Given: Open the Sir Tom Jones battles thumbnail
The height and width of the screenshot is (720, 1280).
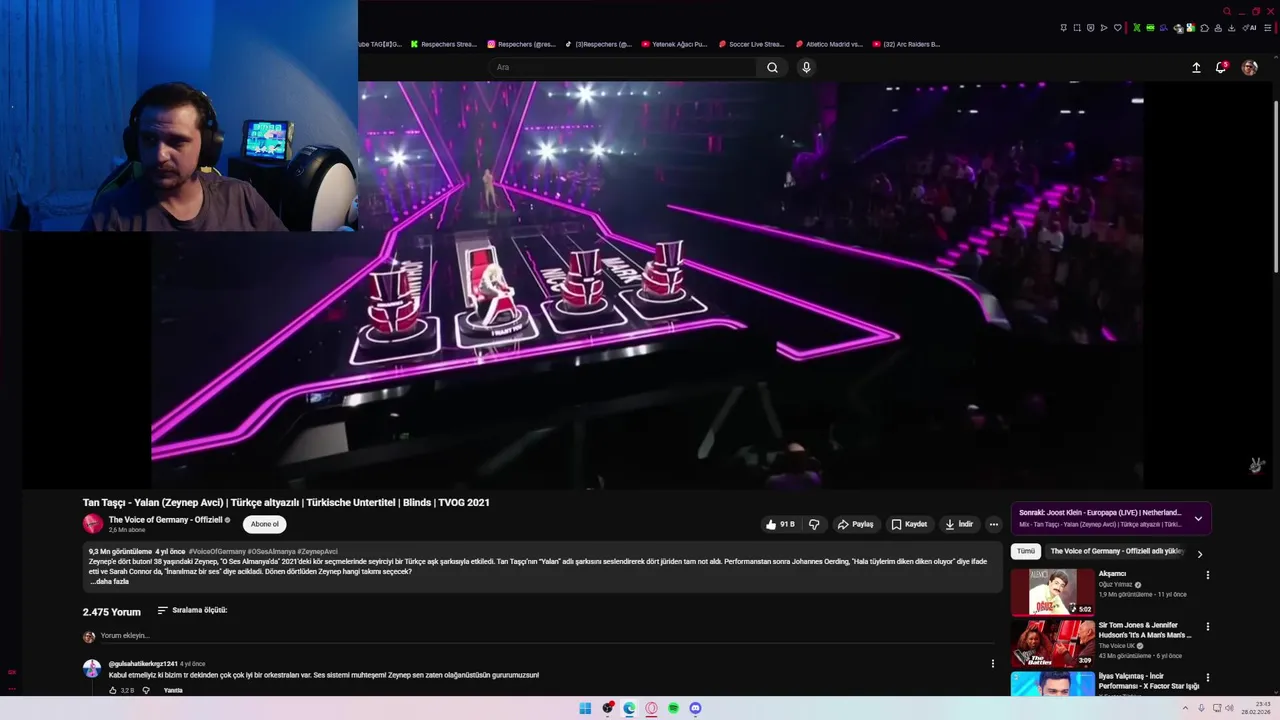Looking at the screenshot, I should point(1052,643).
